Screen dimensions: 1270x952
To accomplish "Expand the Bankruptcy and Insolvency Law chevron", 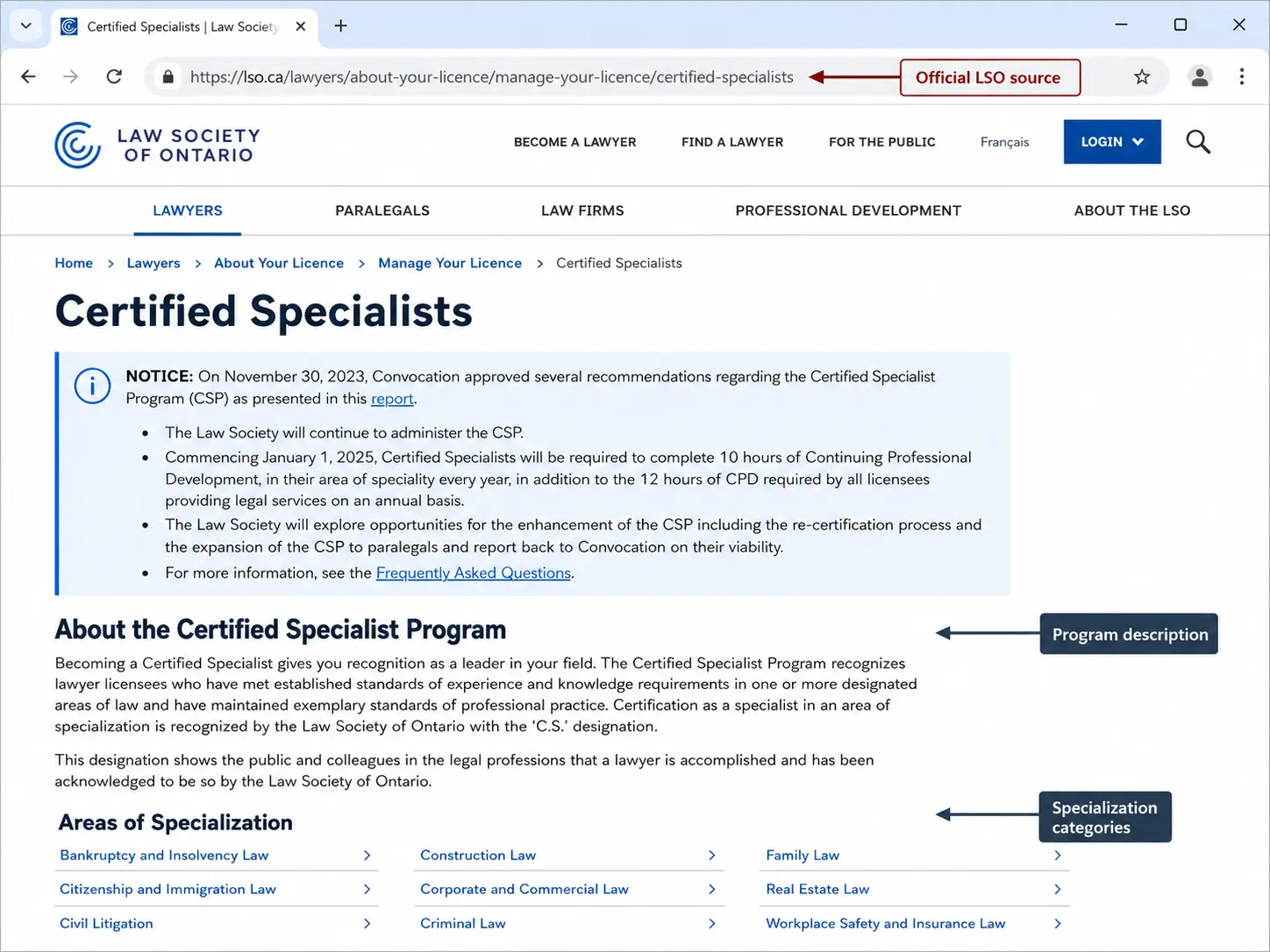I will point(367,856).
